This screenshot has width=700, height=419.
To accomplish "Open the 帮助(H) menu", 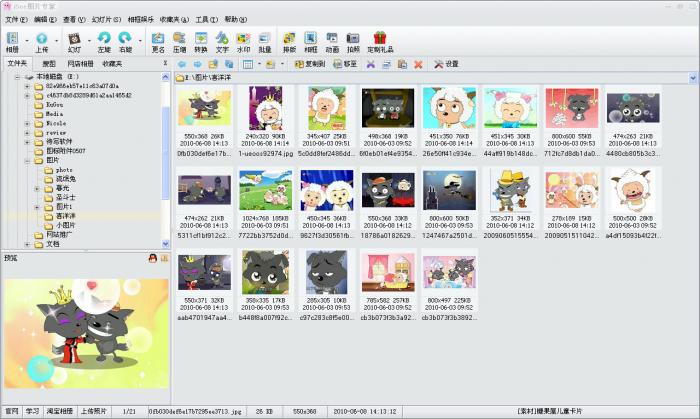I will [x=235, y=20].
